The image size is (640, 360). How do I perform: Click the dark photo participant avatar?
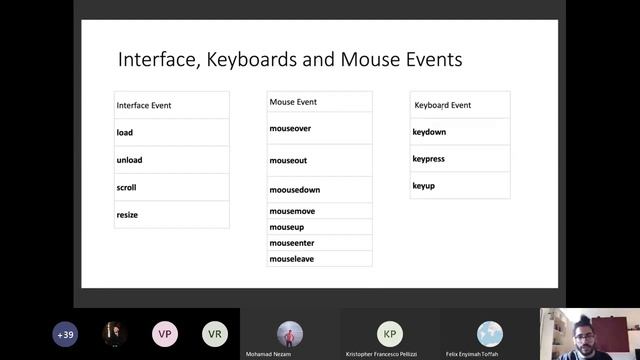(115, 334)
